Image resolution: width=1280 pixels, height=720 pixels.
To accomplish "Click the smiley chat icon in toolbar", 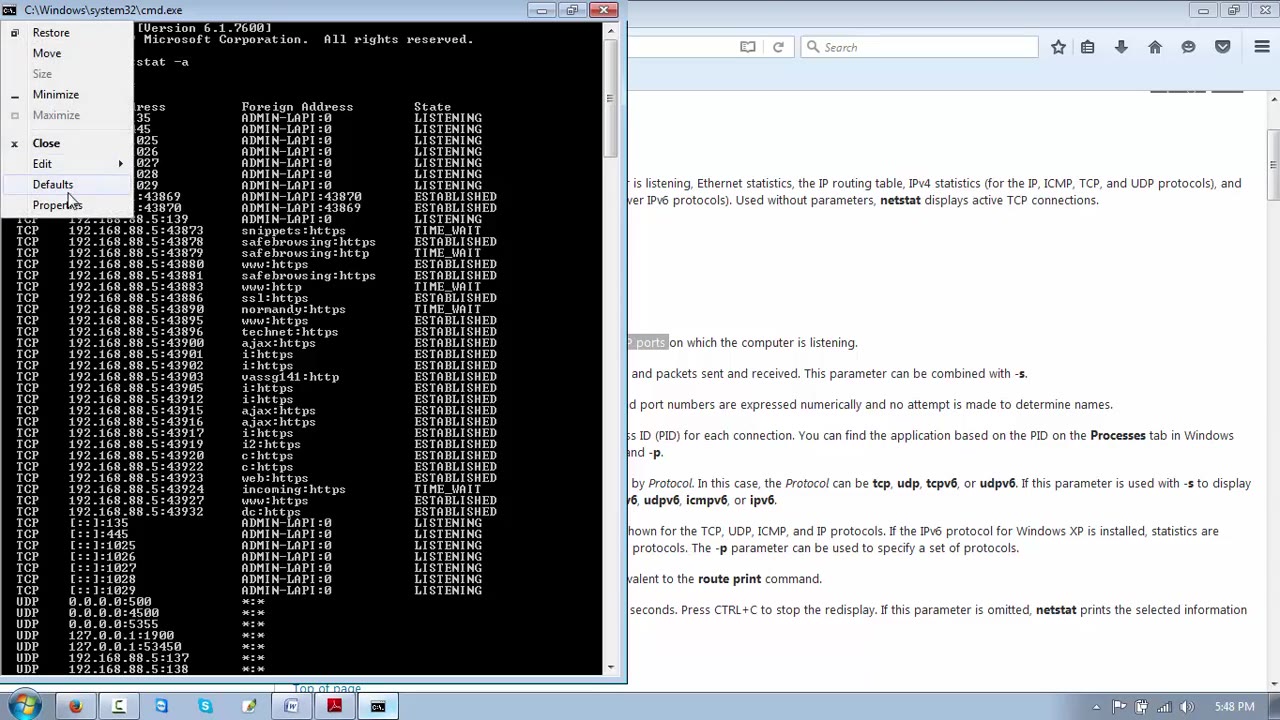I will (1188, 47).
